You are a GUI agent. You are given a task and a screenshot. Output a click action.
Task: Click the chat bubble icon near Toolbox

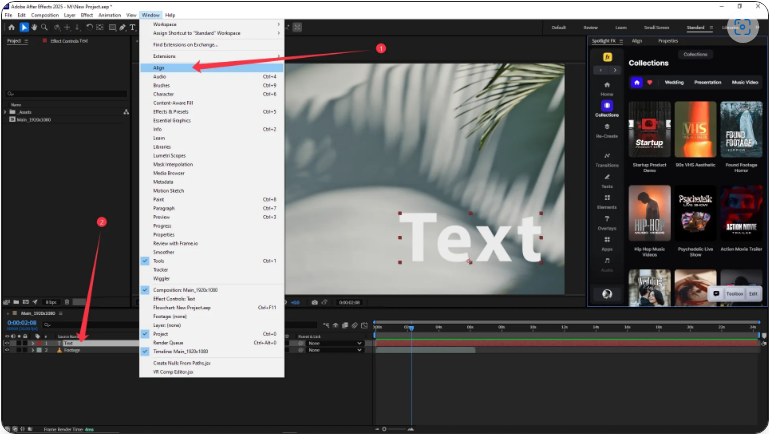(x=716, y=294)
